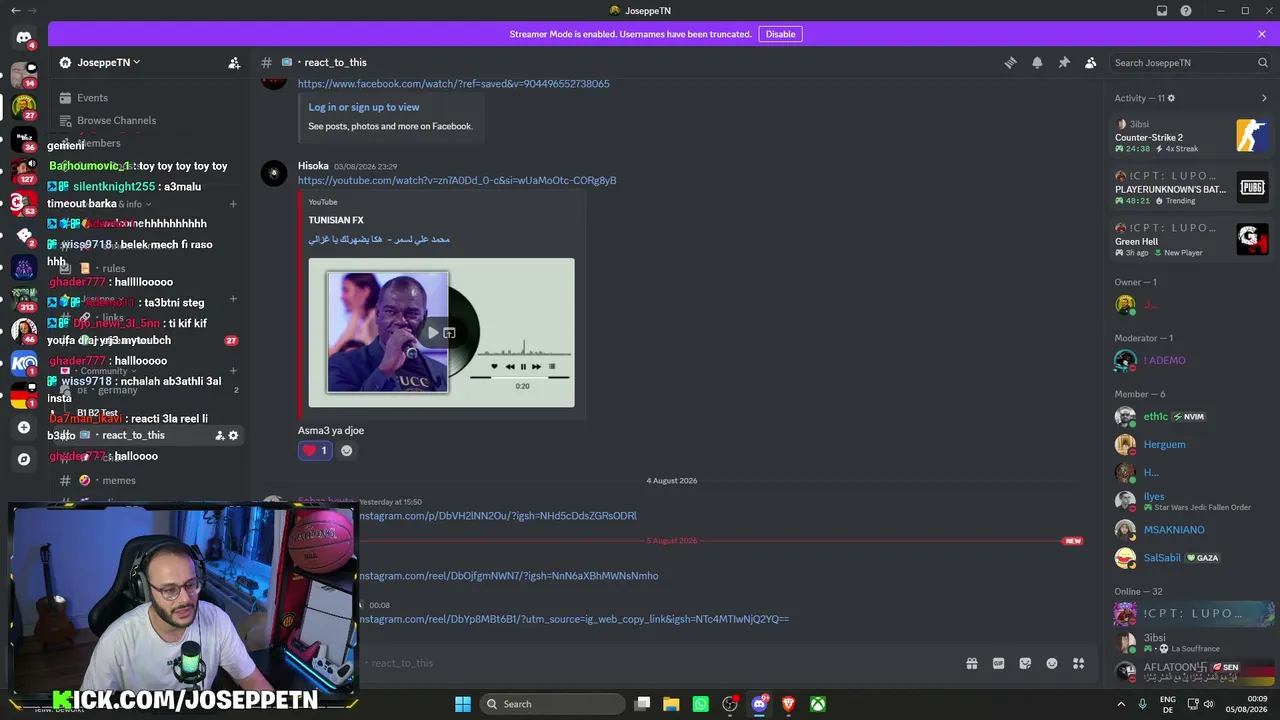The width and height of the screenshot is (1280, 720).
Task: Open emoji picker in message bar
Action: tap(1052, 663)
